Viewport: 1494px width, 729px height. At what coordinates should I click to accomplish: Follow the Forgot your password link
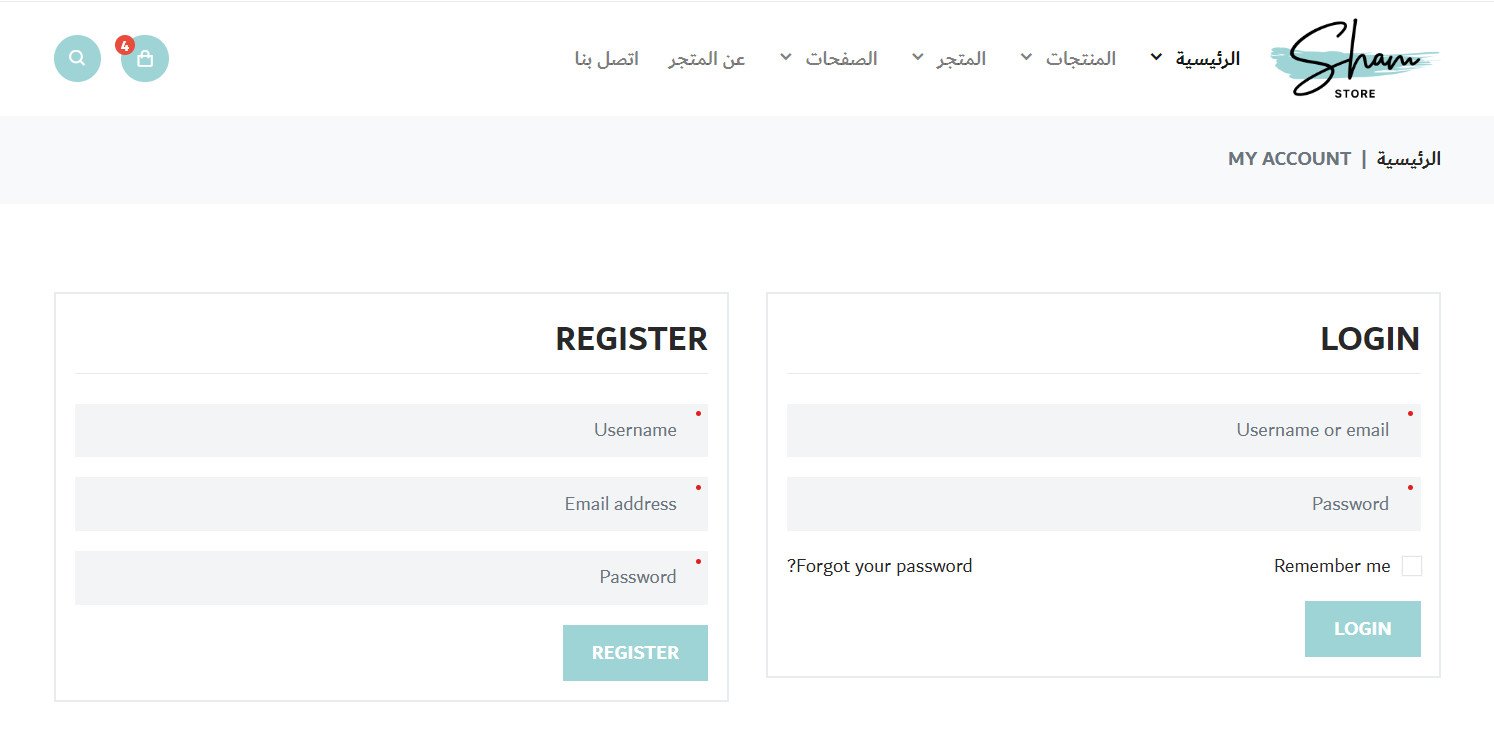pos(880,566)
